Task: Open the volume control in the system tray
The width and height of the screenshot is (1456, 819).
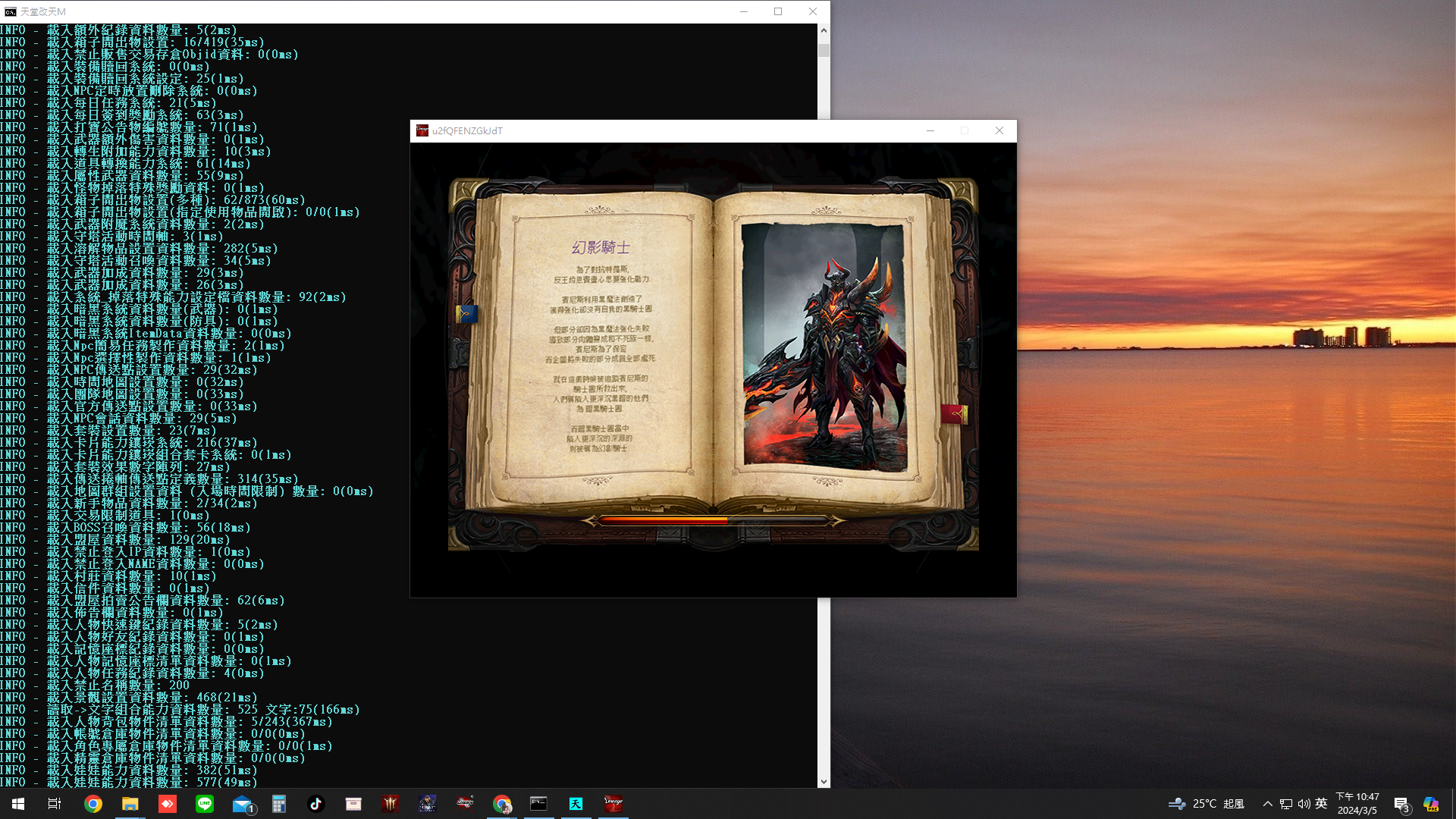Action: pos(1304,804)
